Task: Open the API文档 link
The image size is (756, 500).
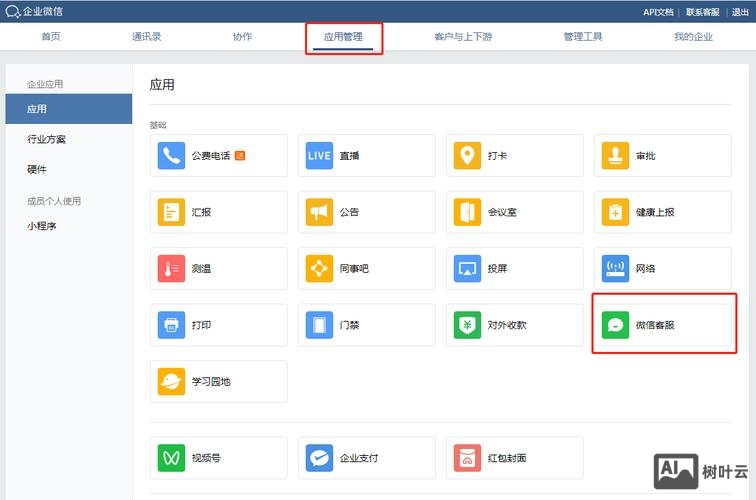Action: 658,12
